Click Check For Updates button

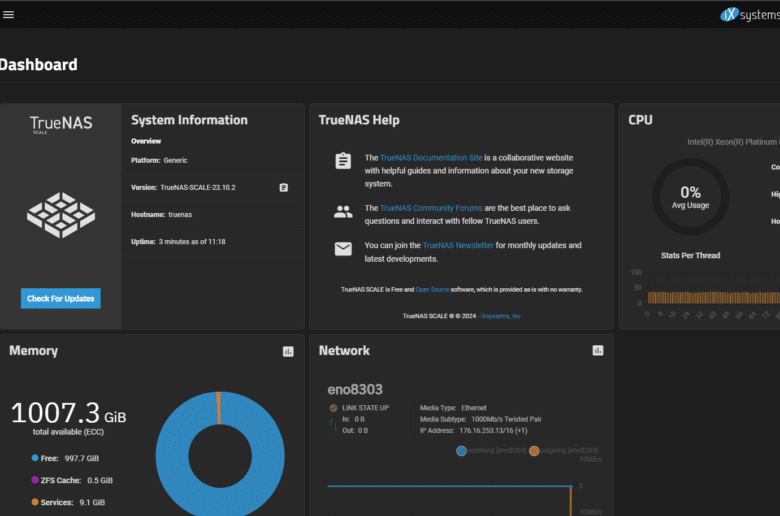pyautogui.click(x=61, y=299)
